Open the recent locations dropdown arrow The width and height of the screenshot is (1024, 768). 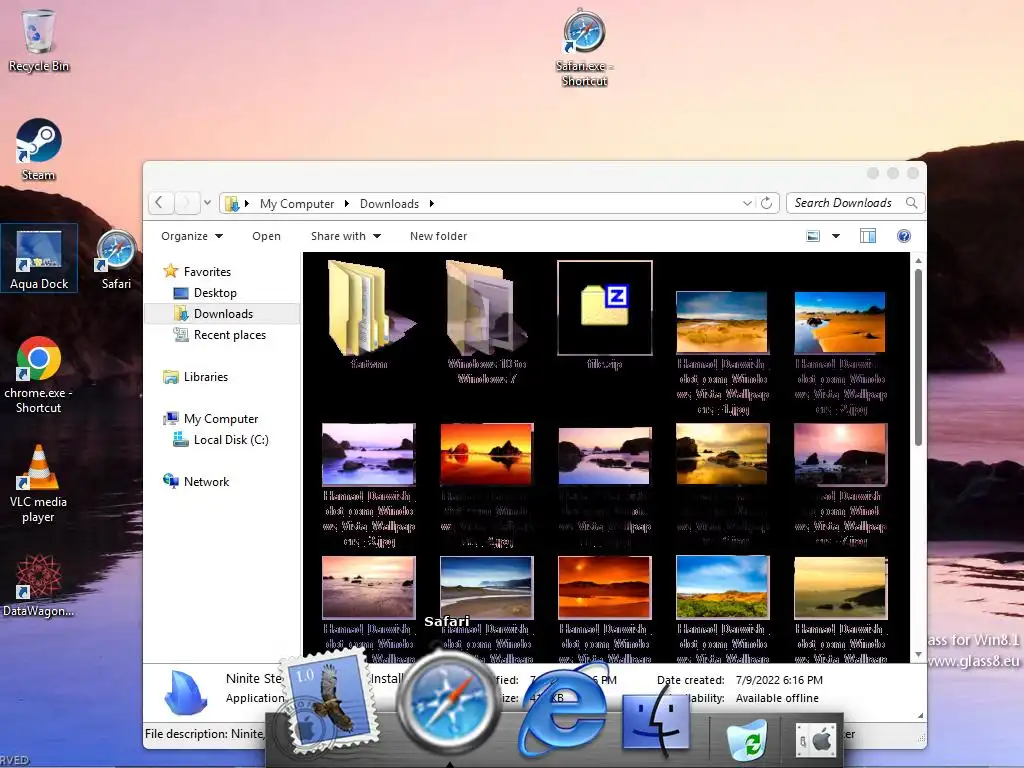point(207,203)
